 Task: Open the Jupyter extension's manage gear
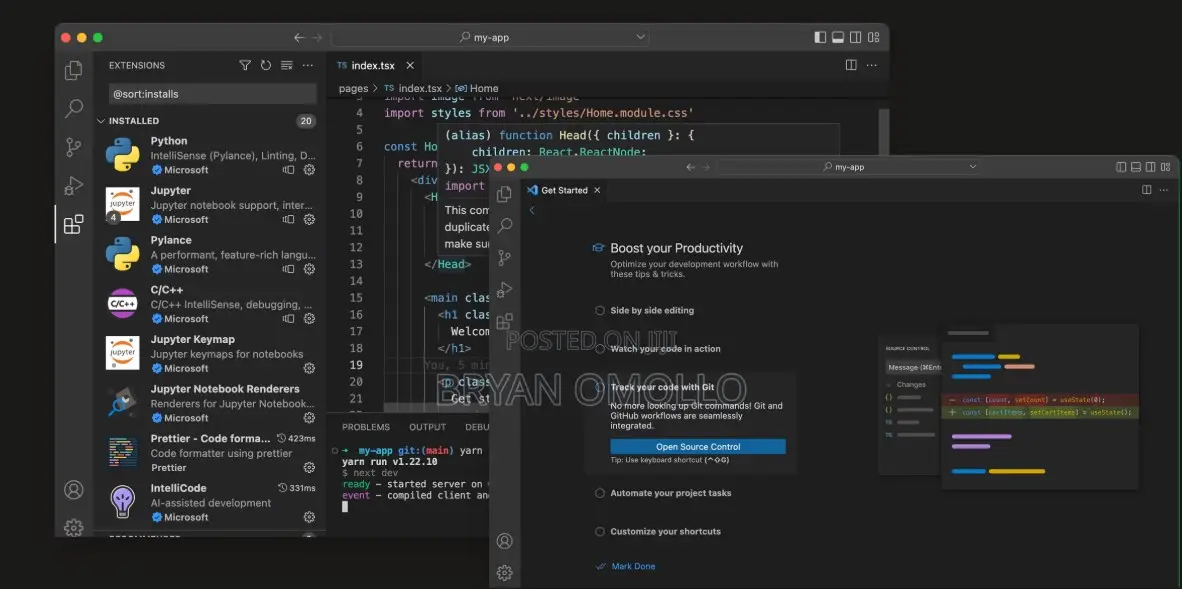309,219
